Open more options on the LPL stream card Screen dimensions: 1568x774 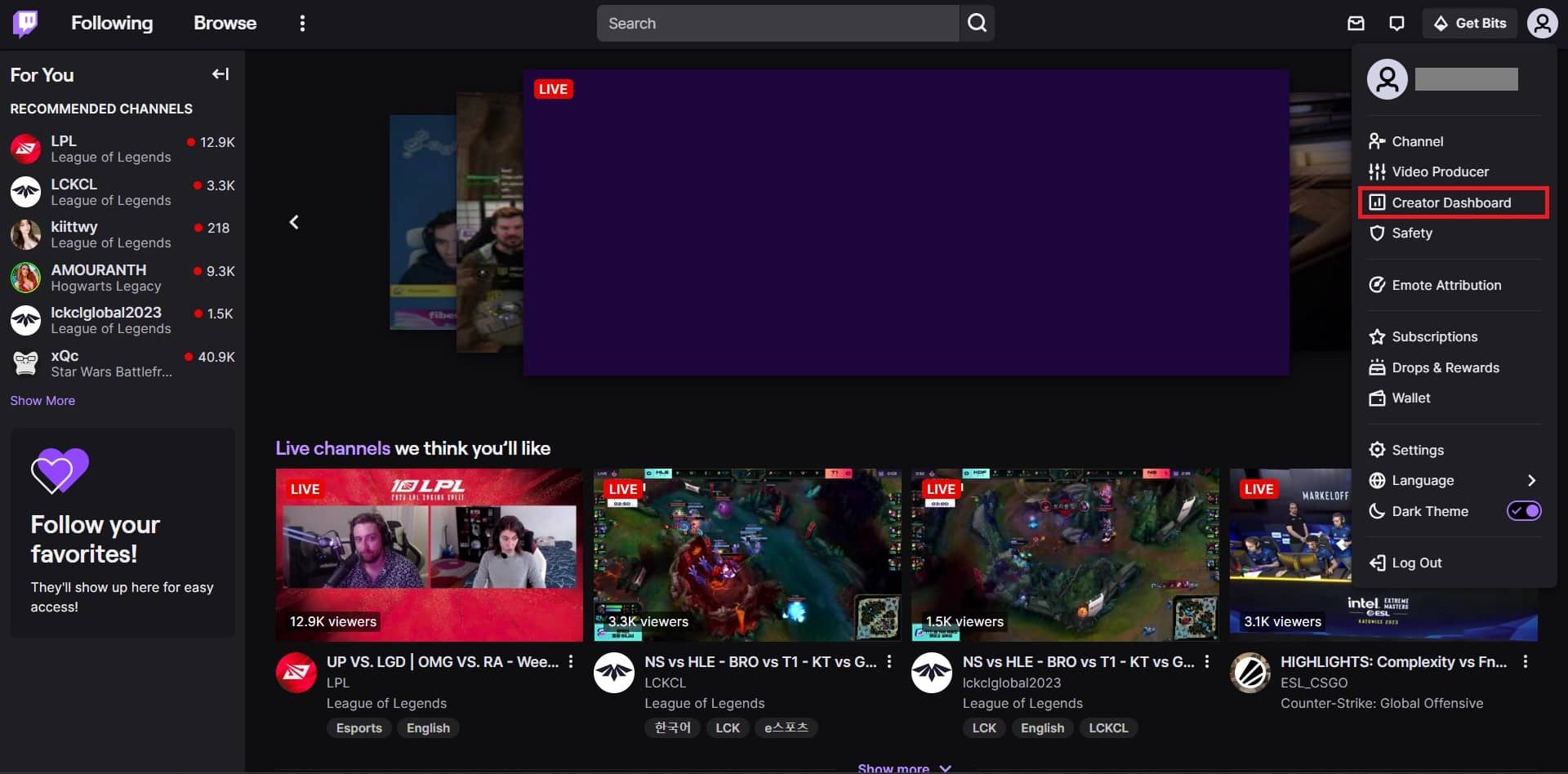[569, 661]
